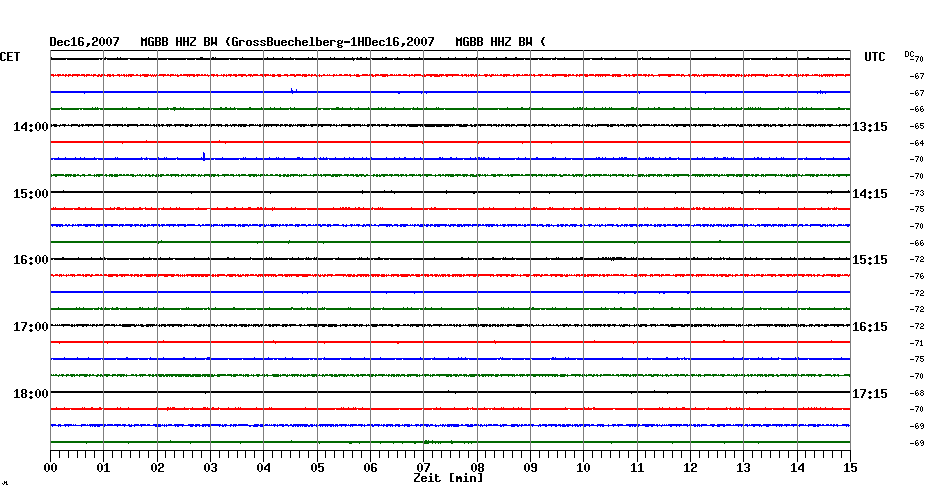
Task: Select the 16:00 CET row label
Action: (31, 260)
